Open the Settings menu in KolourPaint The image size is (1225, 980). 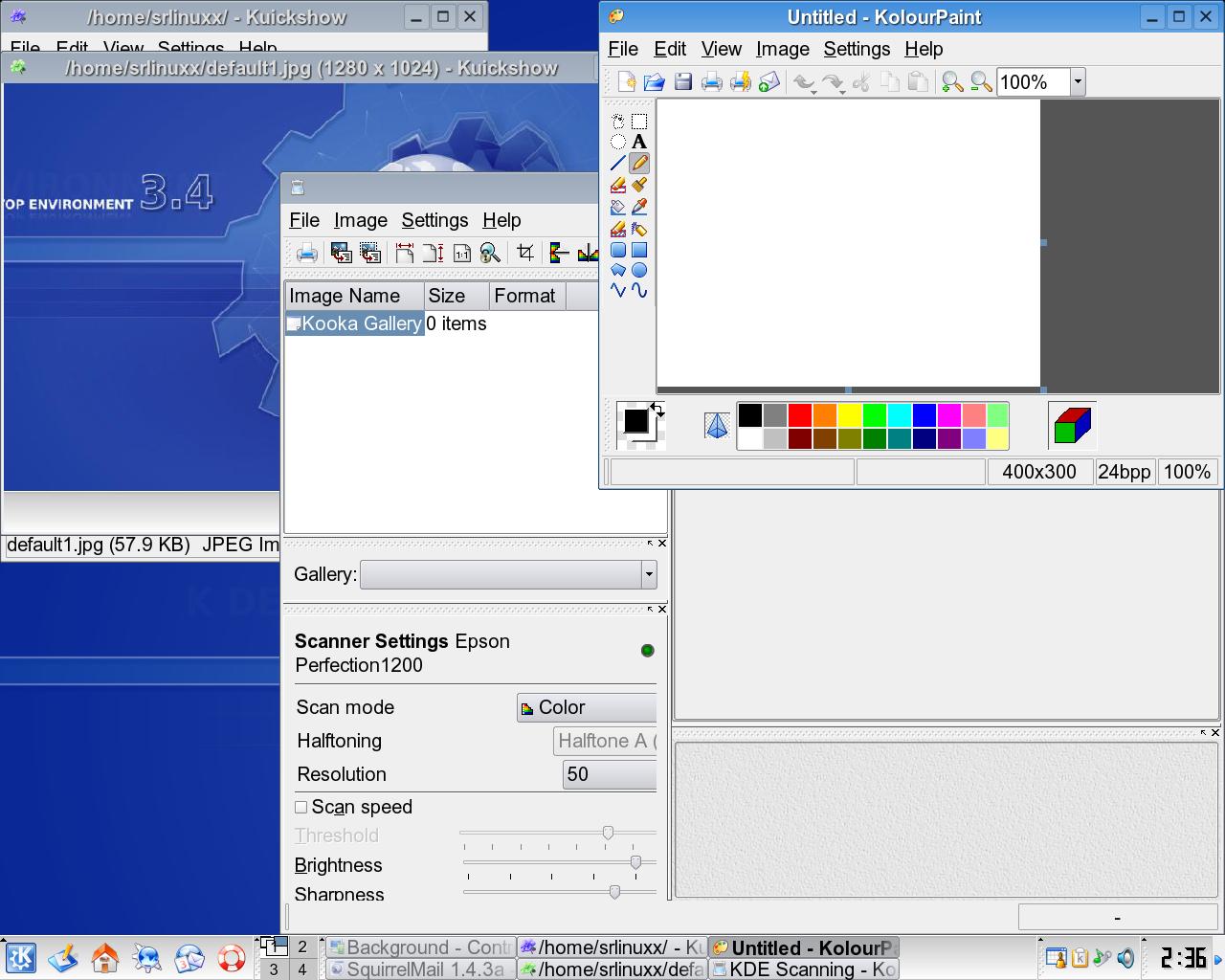pyautogui.click(x=857, y=49)
